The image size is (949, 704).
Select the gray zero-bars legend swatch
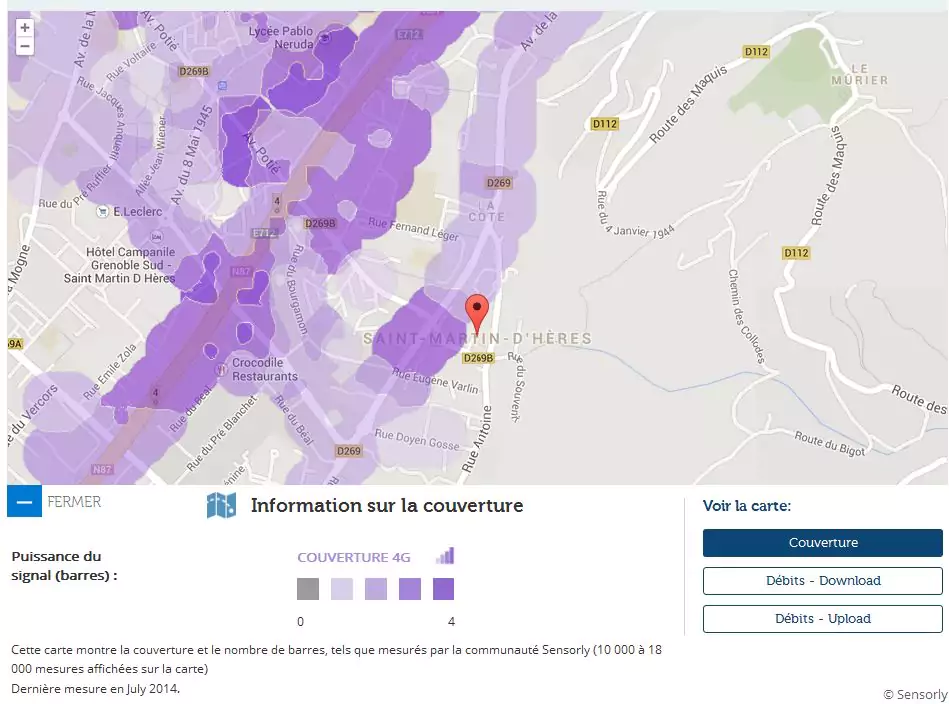(308, 589)
